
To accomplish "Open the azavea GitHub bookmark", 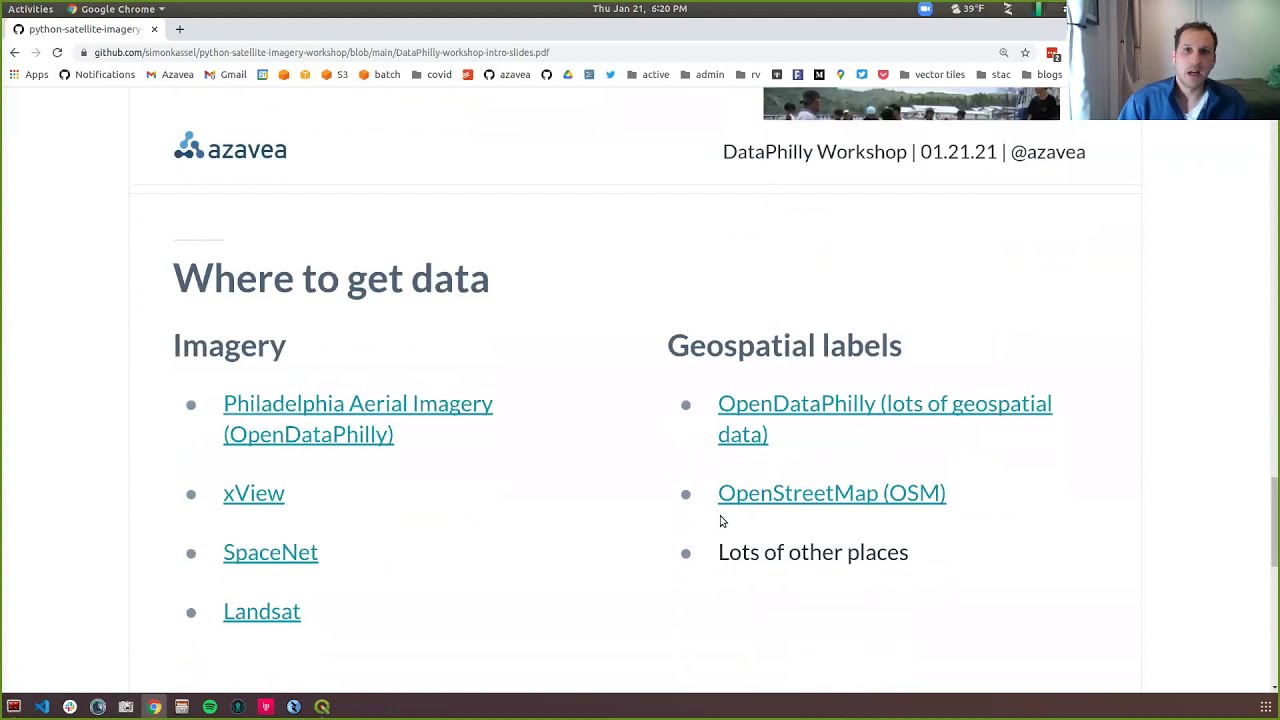I will tap(507, 74).
